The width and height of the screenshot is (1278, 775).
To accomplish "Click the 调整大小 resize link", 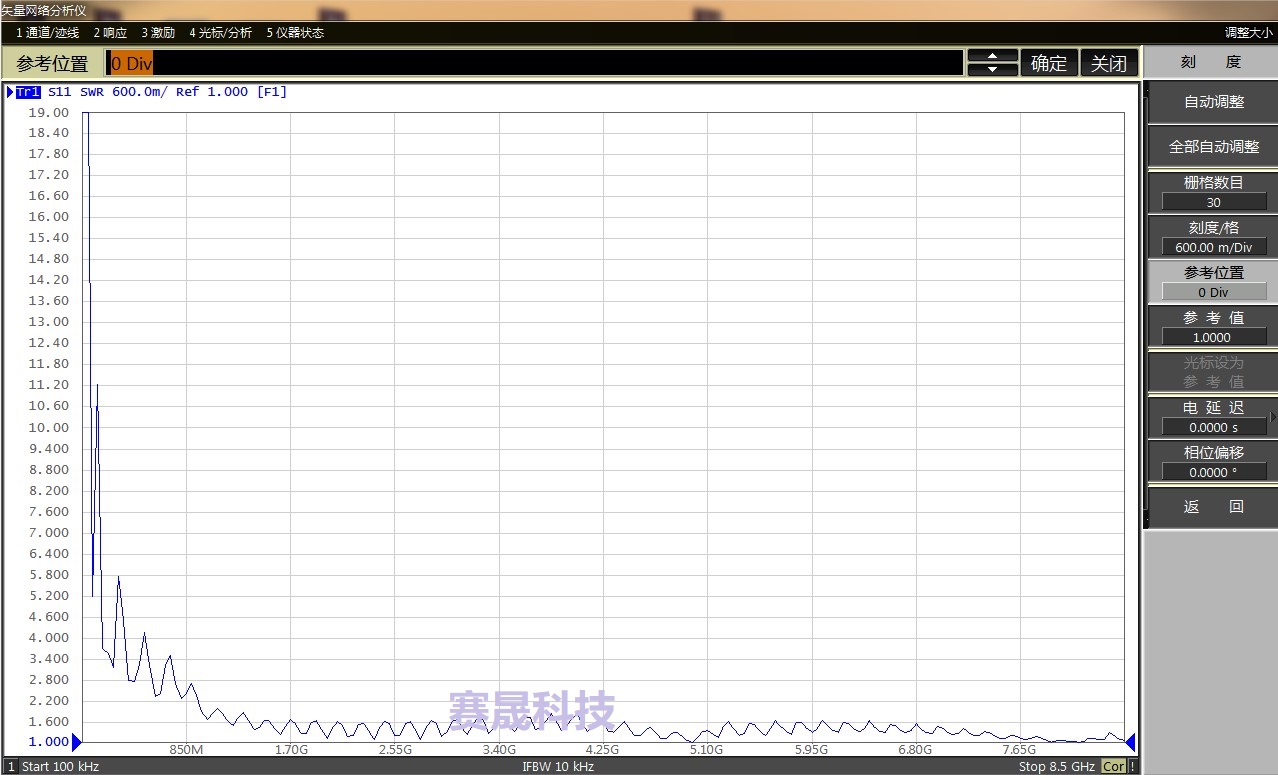I will tap(1249, 31).
